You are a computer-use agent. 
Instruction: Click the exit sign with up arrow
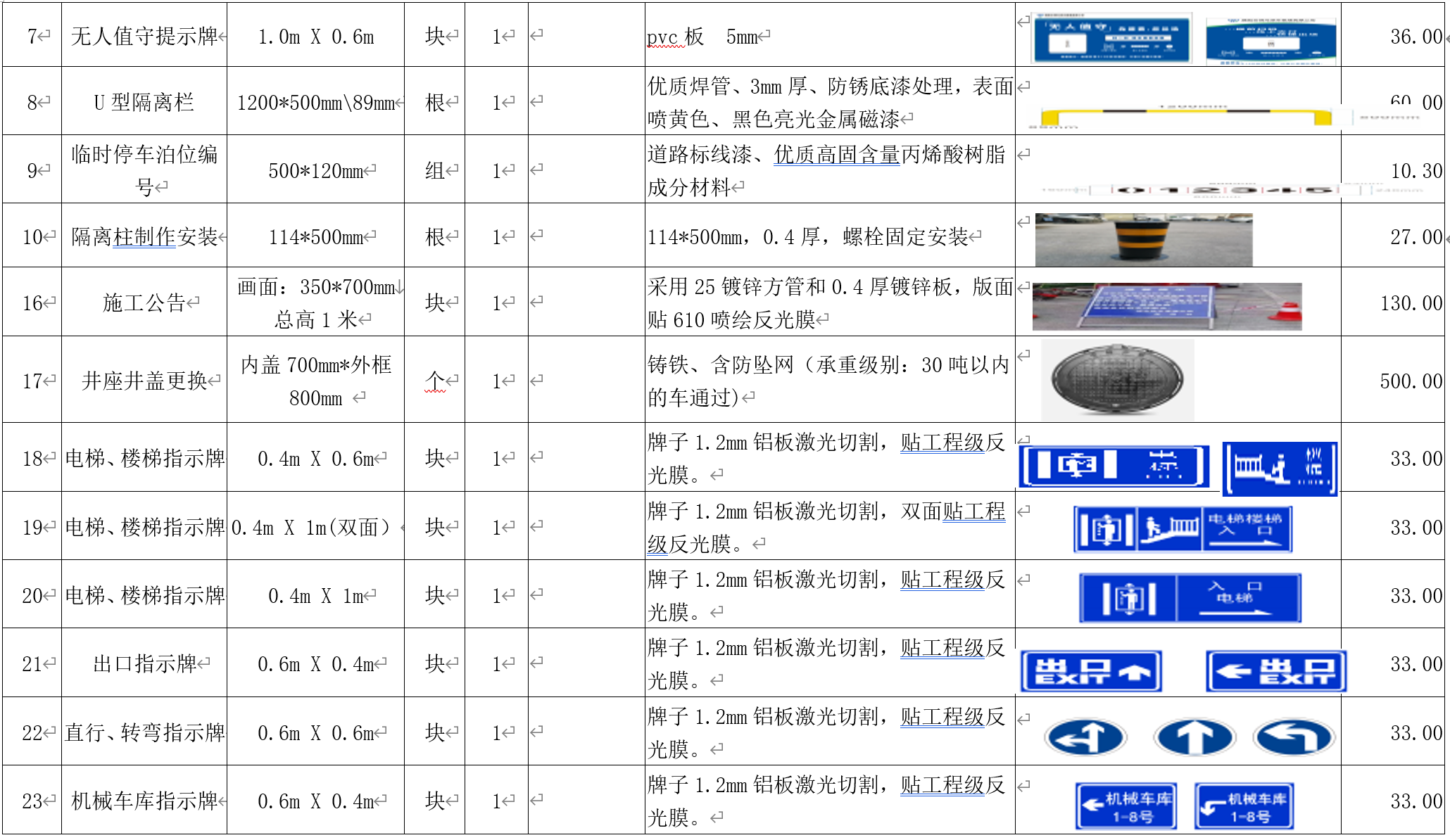[1090, 671]
